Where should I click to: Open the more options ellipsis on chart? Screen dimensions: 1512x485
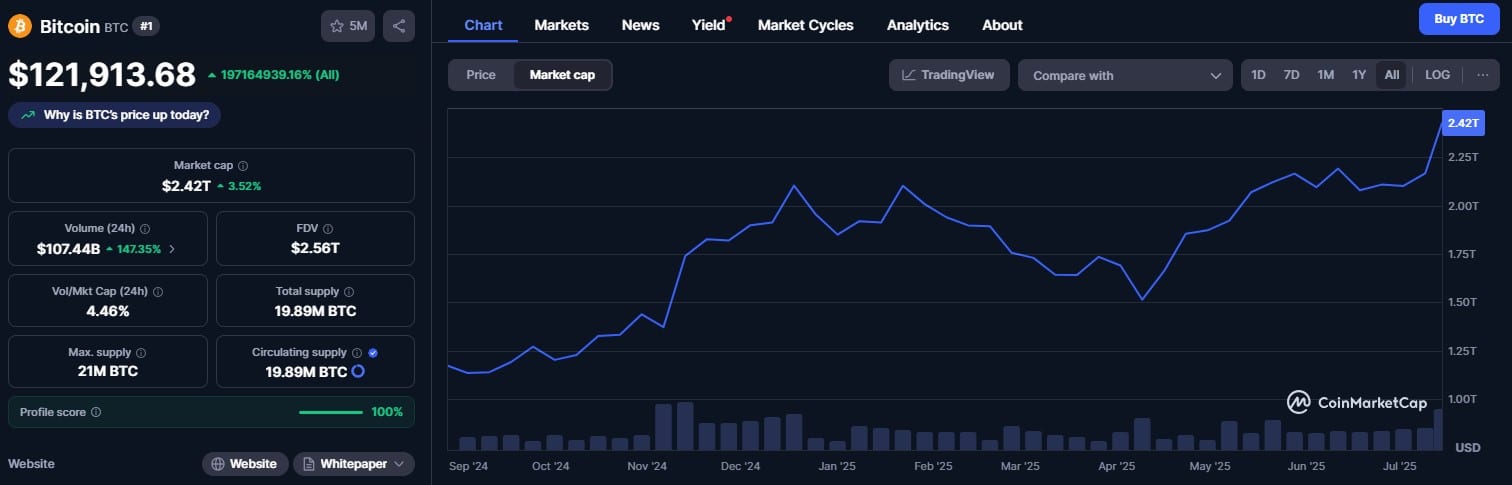1482,75
